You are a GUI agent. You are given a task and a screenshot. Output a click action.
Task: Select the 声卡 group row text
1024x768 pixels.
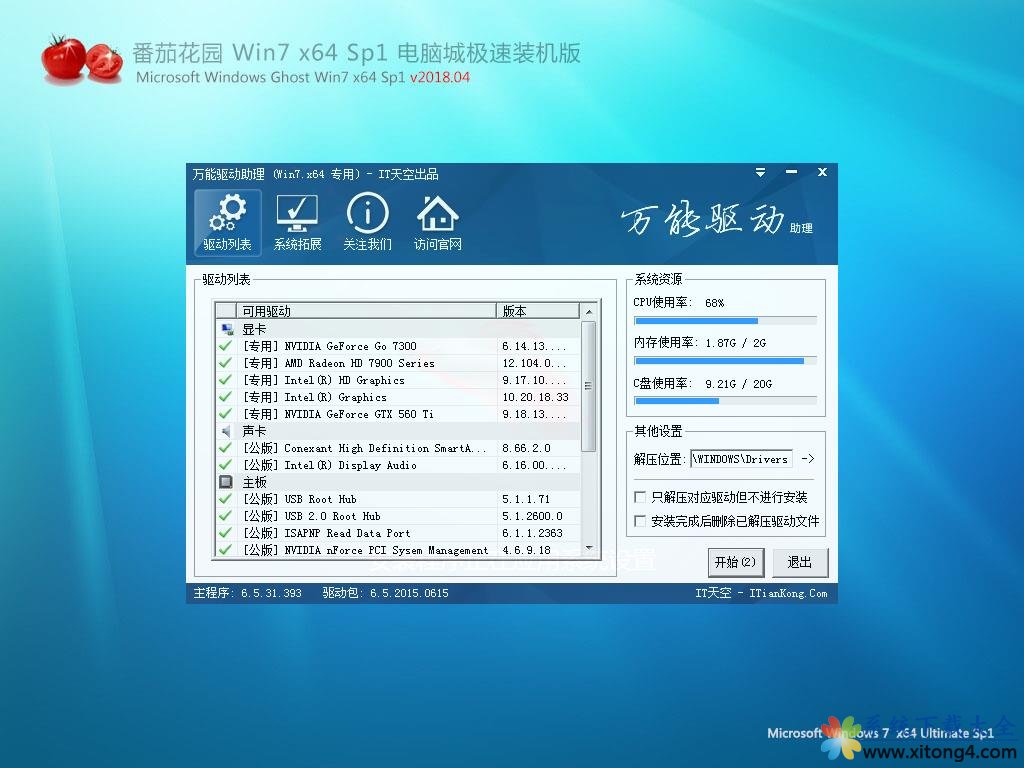coord(254,431)
